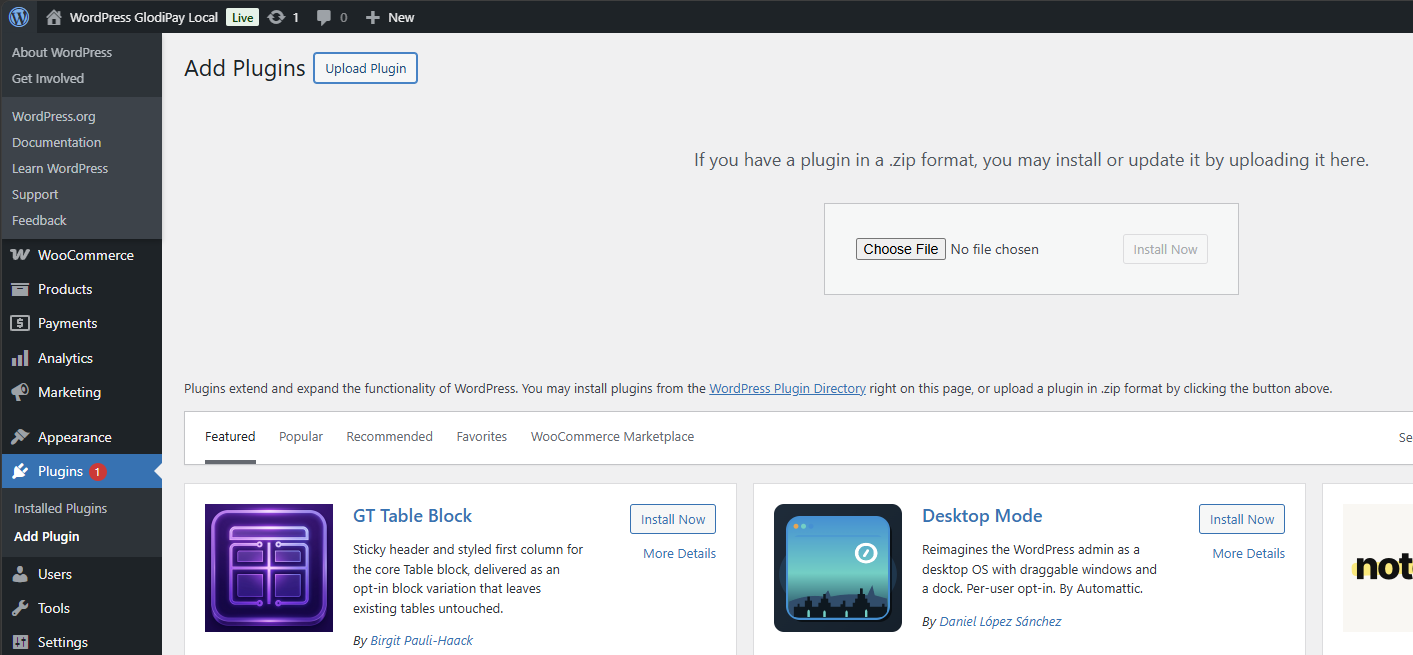This screenshot has height=655, width=1413.
Task: View More Details for Desktop Mode
Action: pos(1248,553)
